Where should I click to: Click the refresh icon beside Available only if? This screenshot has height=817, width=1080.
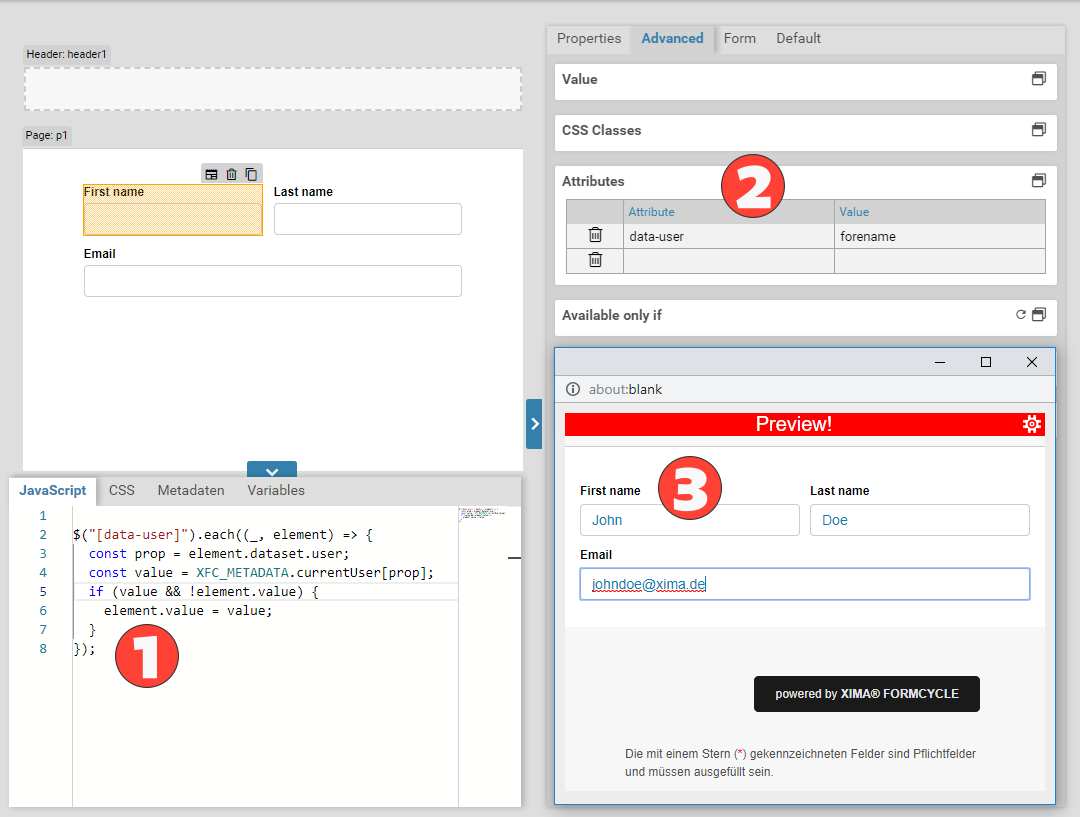tap(1021, 315)
